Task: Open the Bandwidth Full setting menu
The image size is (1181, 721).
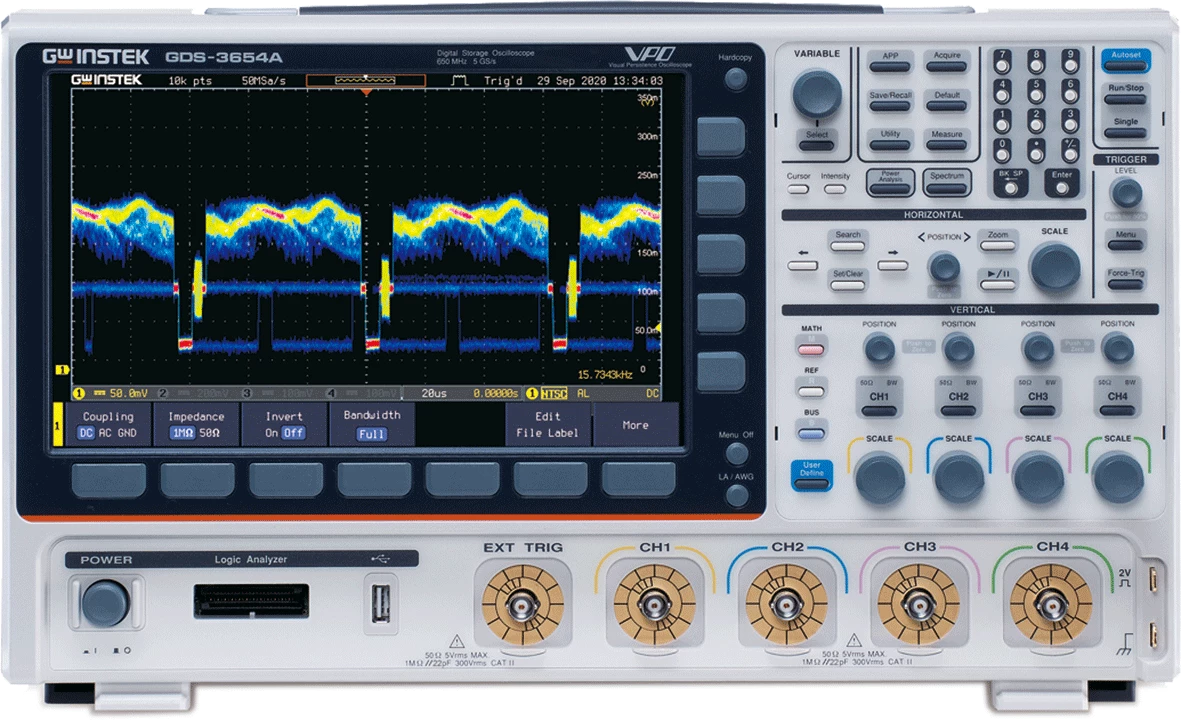Action: click(372, 425)
